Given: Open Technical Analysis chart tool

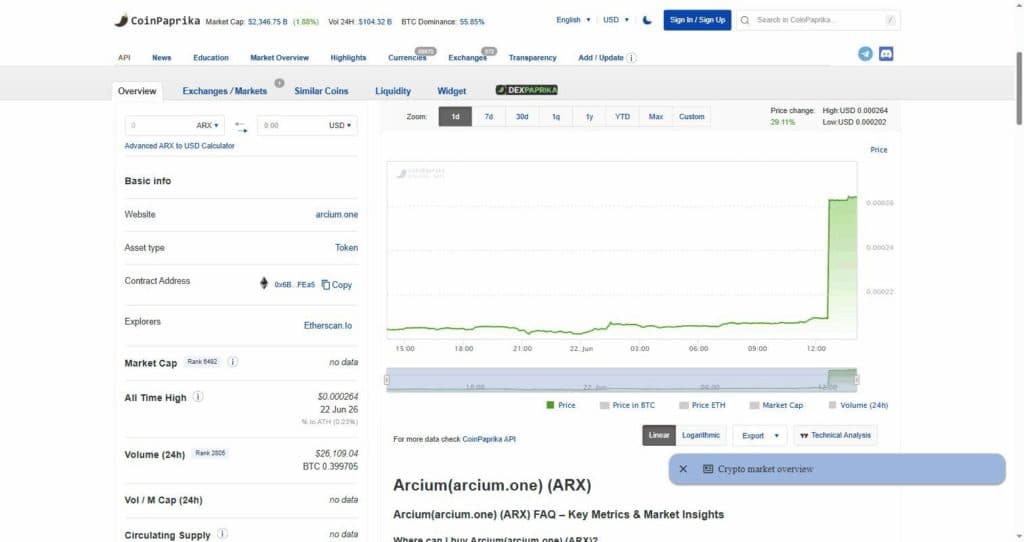Looking at the screenshot, I should coord(835,435).
